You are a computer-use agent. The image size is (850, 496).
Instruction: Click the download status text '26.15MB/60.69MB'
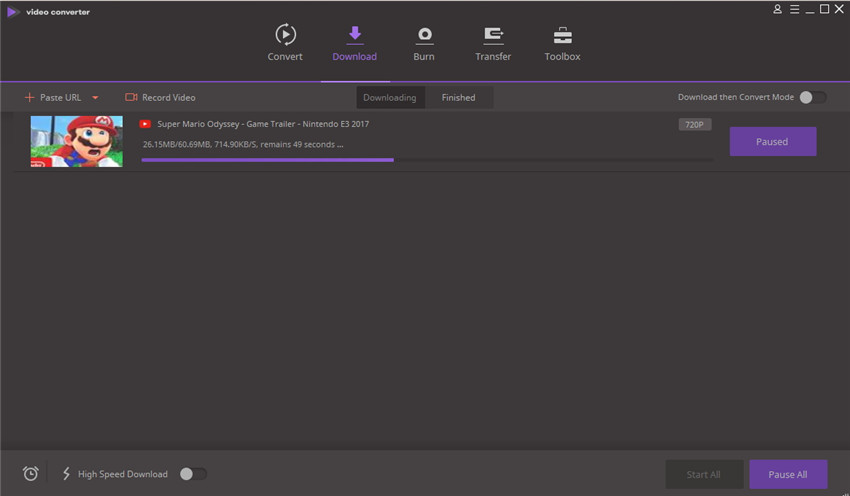[176, 145]
